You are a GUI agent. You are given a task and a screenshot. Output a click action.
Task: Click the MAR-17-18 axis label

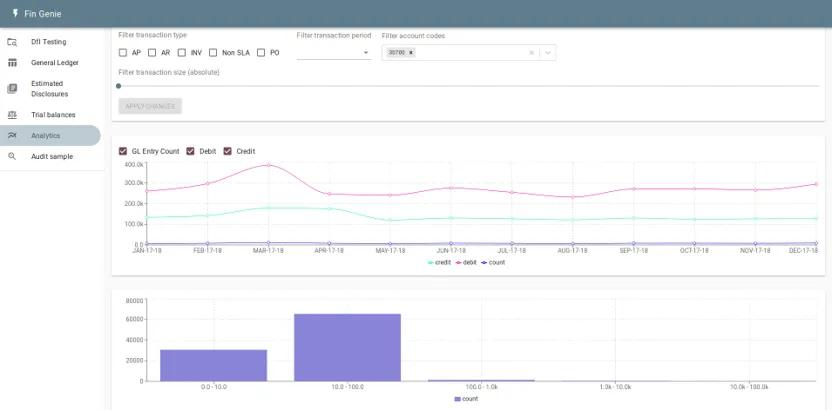coord(268,251)
